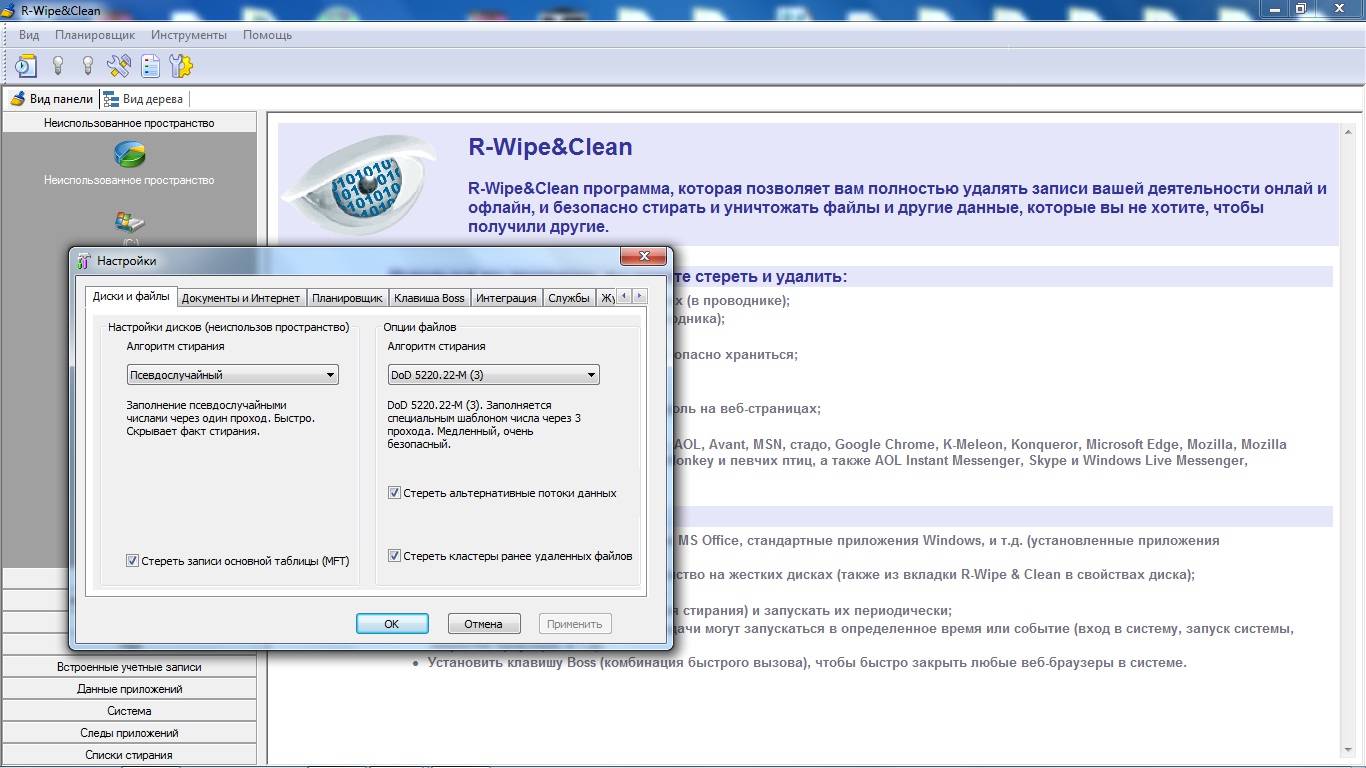Click the Настройки dialog title icon
Screen dimensions: 1366x768
[84, 261]
